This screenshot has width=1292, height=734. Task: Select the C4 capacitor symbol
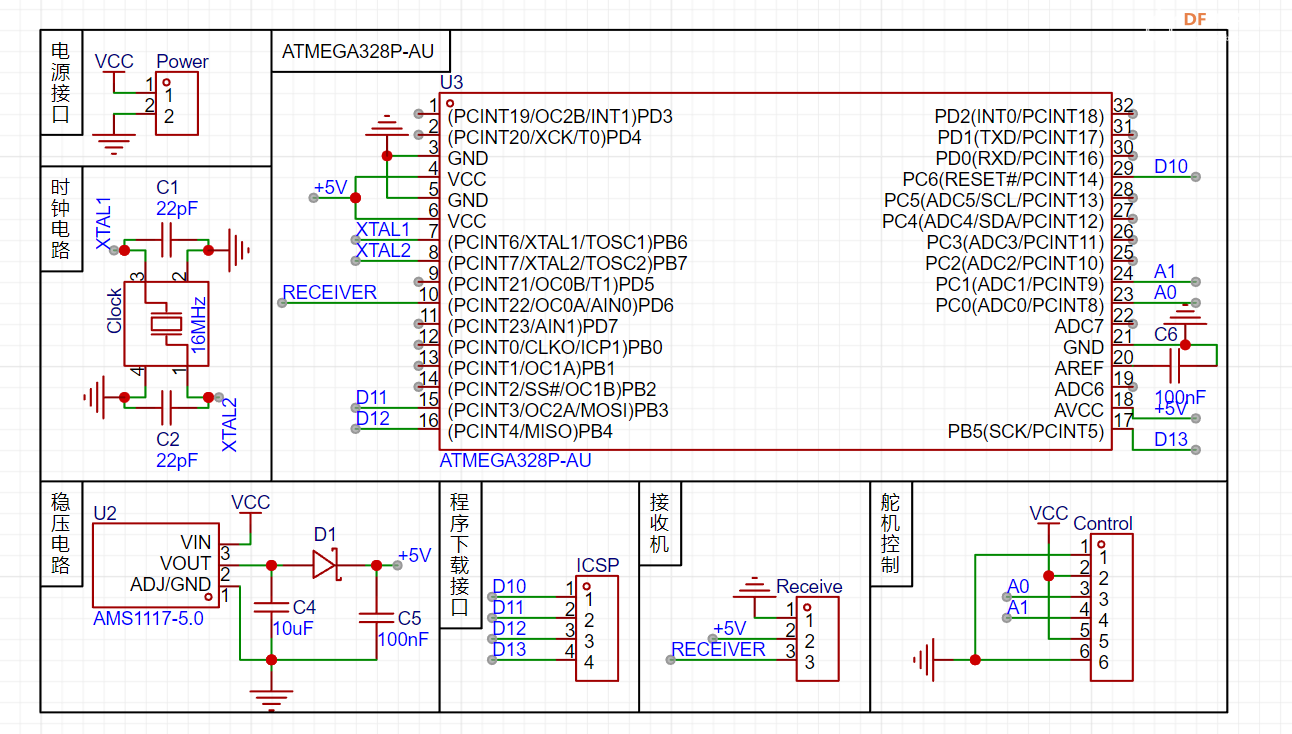[271, 608]
